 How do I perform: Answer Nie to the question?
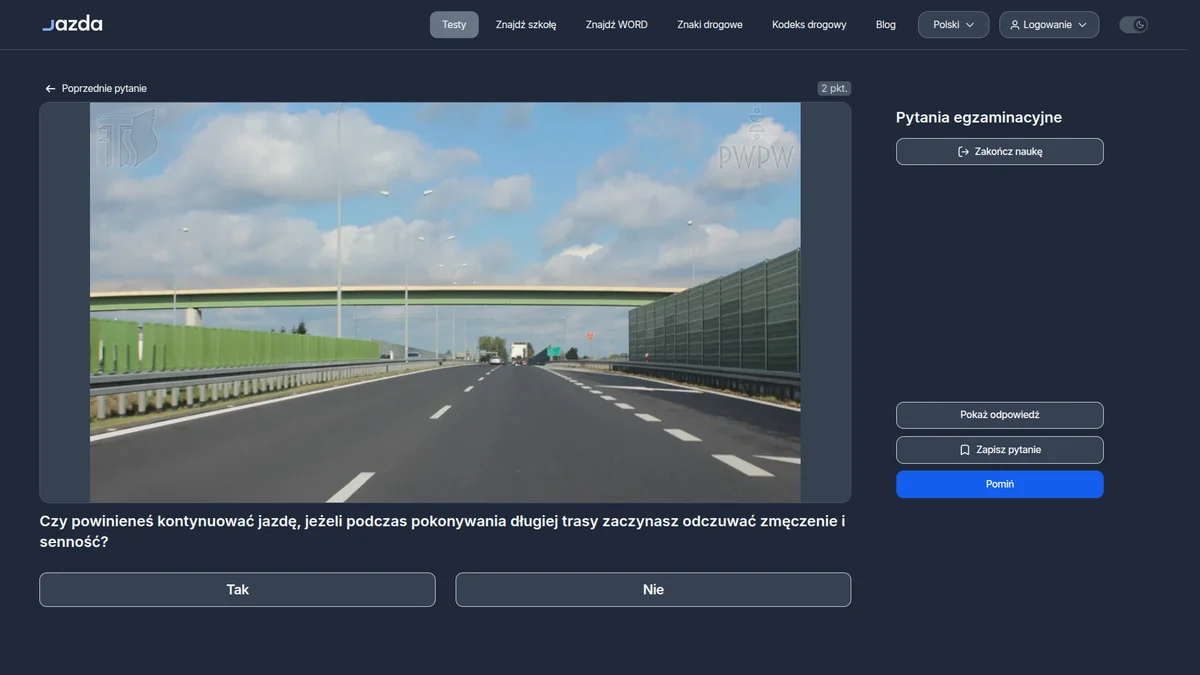click(x=653, y=590)
